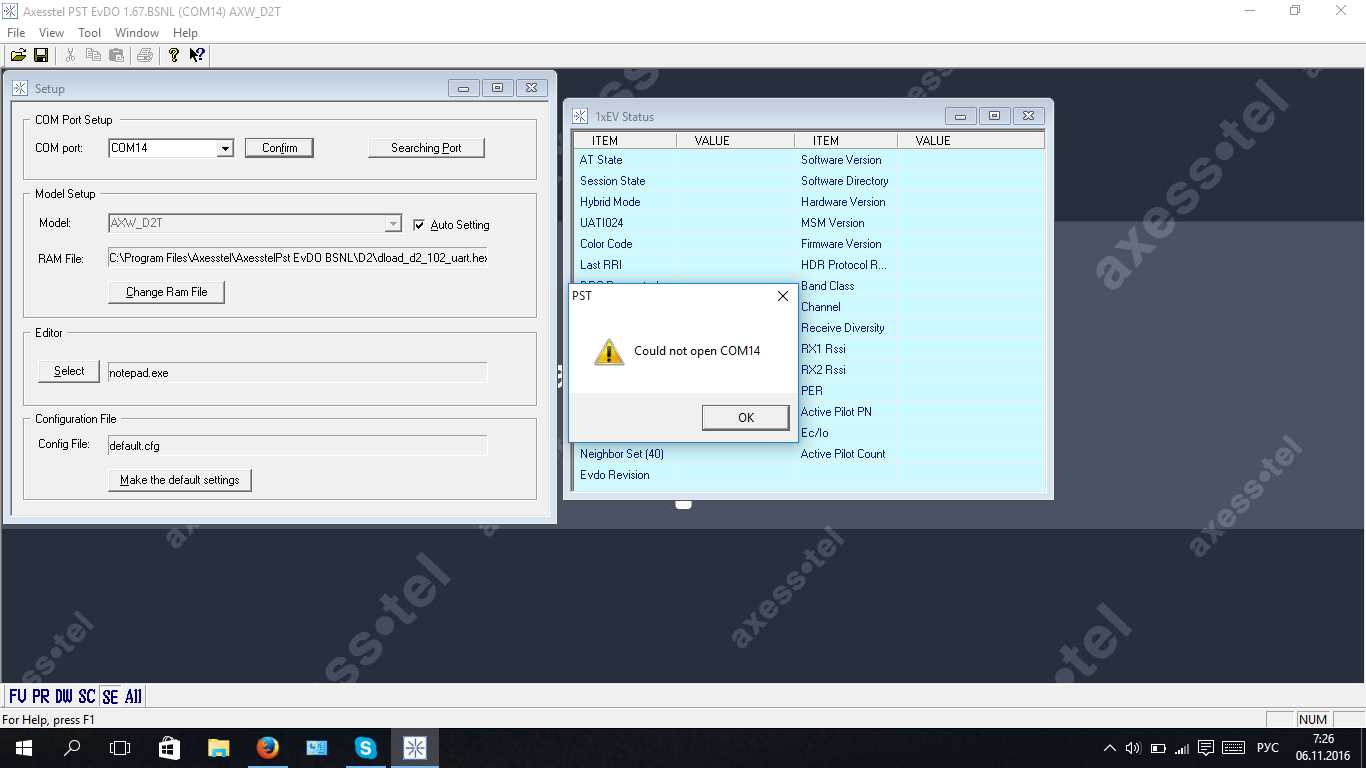Switch to the PR tab
Viewport: 1366px width, 768px height.
coord(40,696)
